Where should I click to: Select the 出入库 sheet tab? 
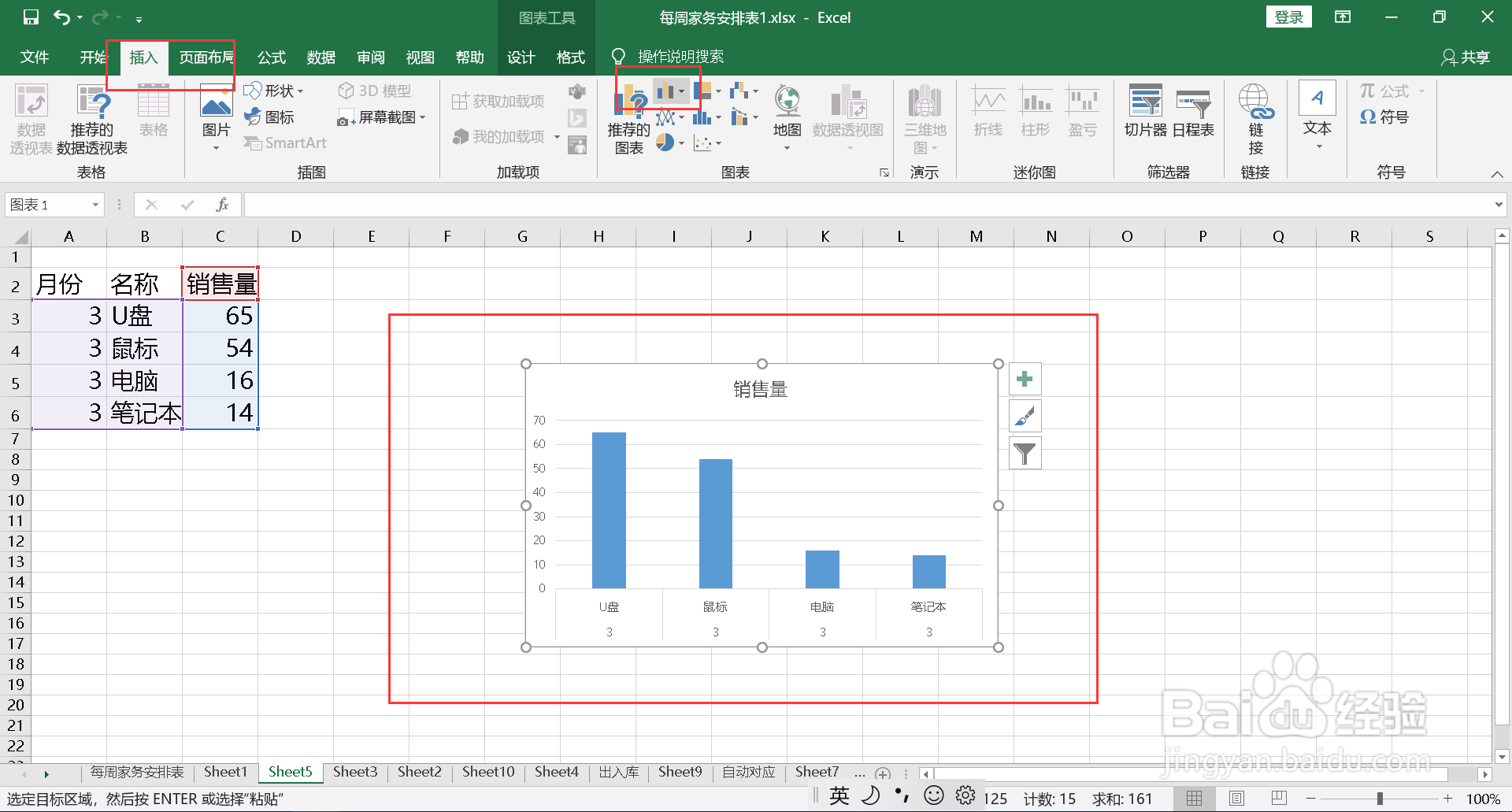619,772
